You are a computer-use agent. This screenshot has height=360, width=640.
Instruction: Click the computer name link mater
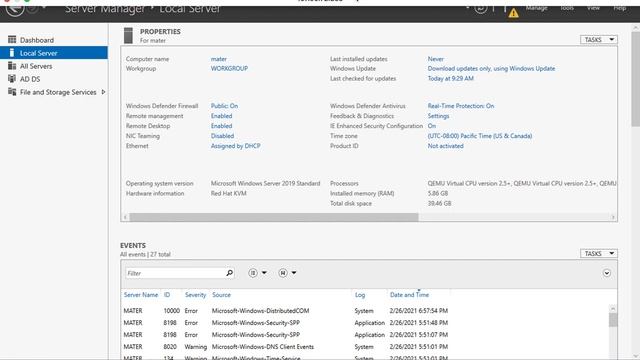coord(219,59)
